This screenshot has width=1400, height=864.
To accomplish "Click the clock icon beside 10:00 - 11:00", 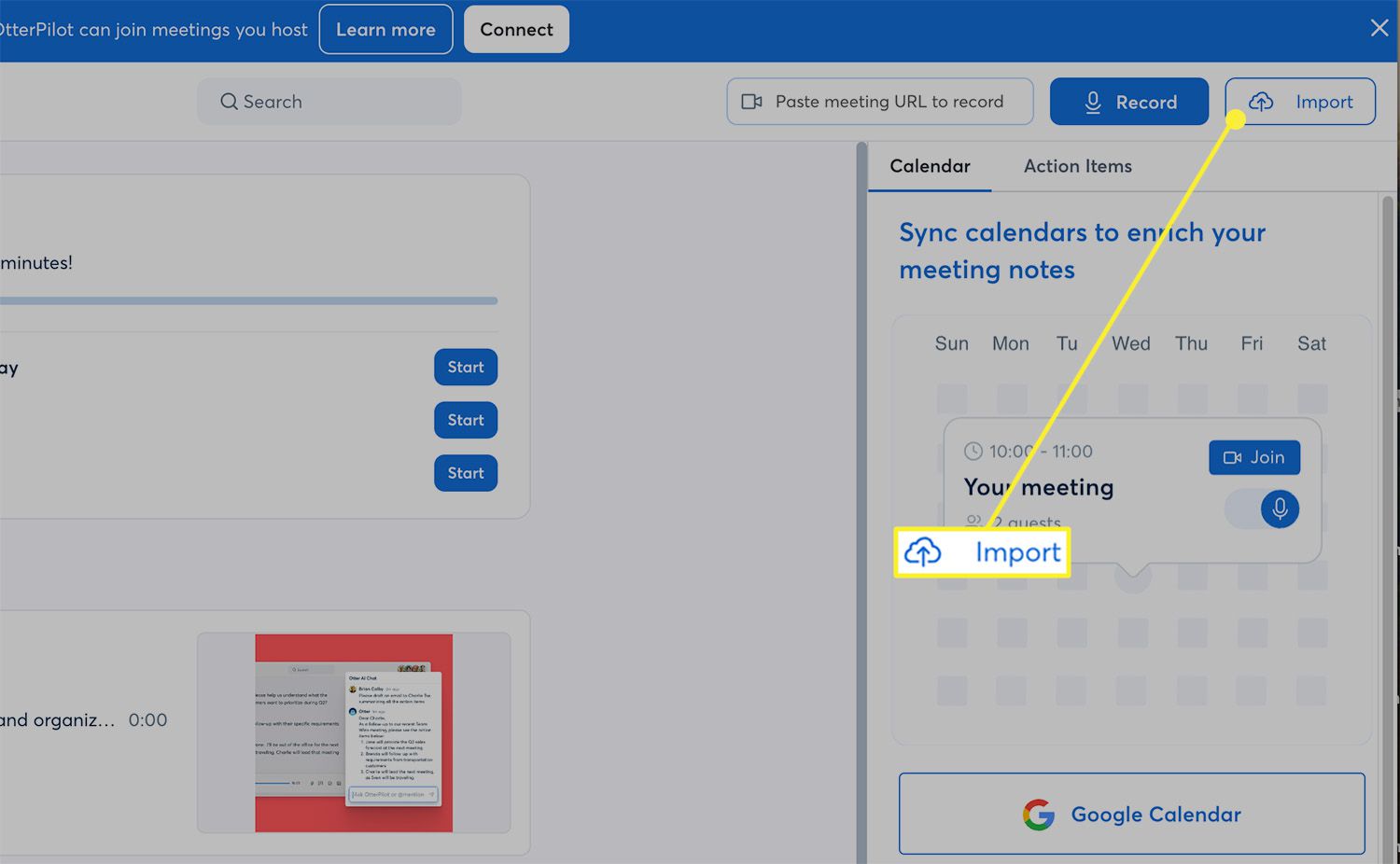I will tap(973, 452).
